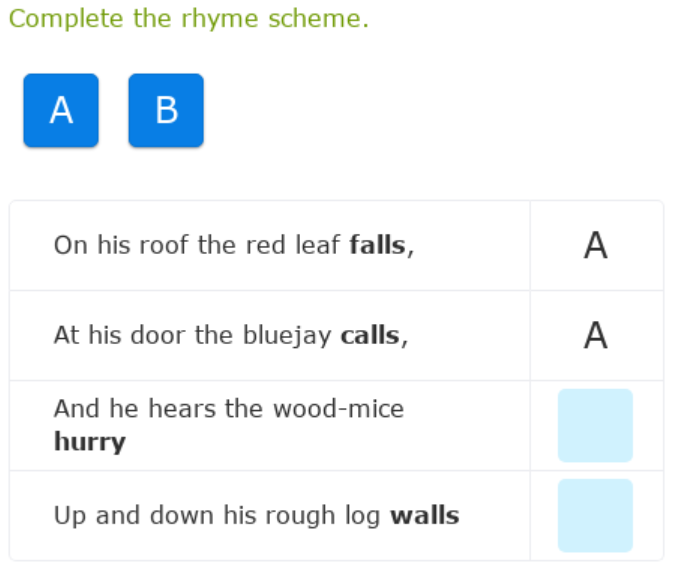
Task: Click the word 'roof' in first line
Action: pos(167,245)
